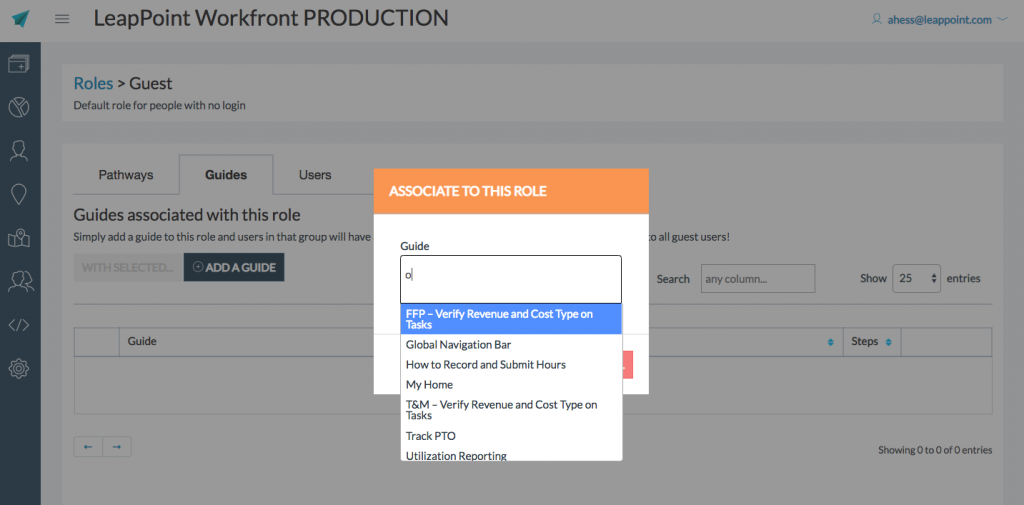Click the user icon beside ahess@leappoint.com
The width and height of the screenshot is (1024, 505).
pos(877,20)
